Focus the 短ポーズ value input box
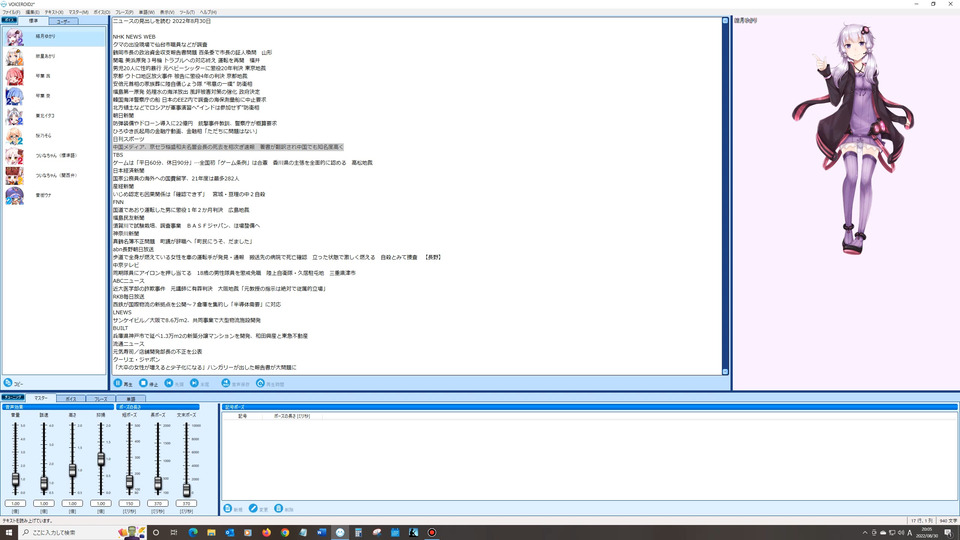Image resolution: width=960 pixels, height=540 pixels. point(129,503)
